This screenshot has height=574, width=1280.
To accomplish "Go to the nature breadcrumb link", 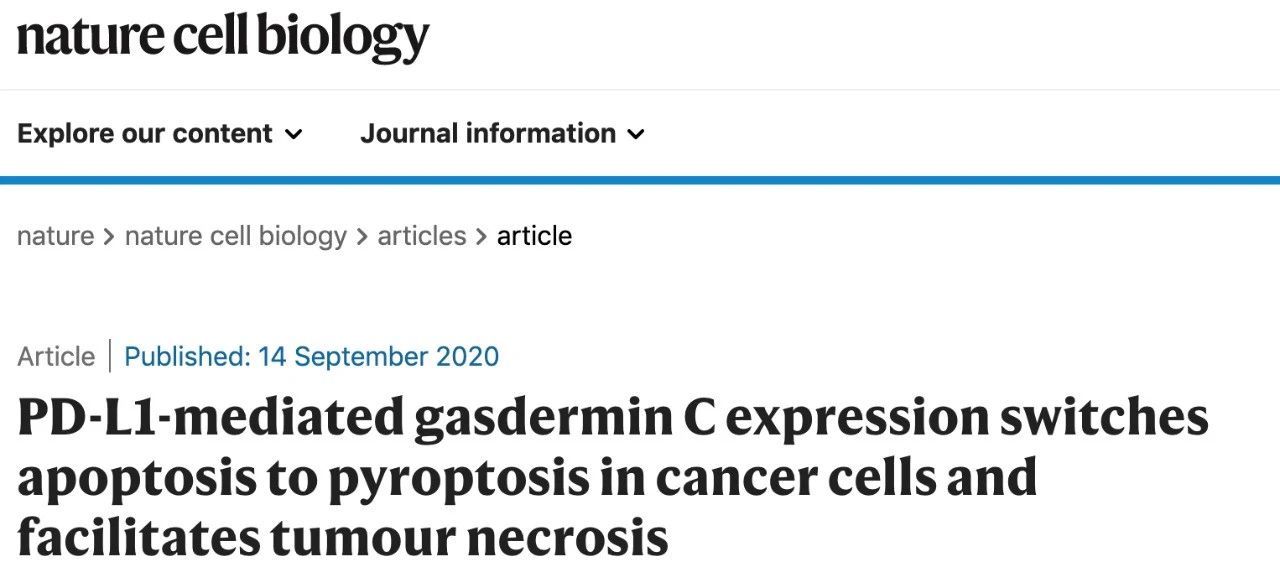I will 56,236.
